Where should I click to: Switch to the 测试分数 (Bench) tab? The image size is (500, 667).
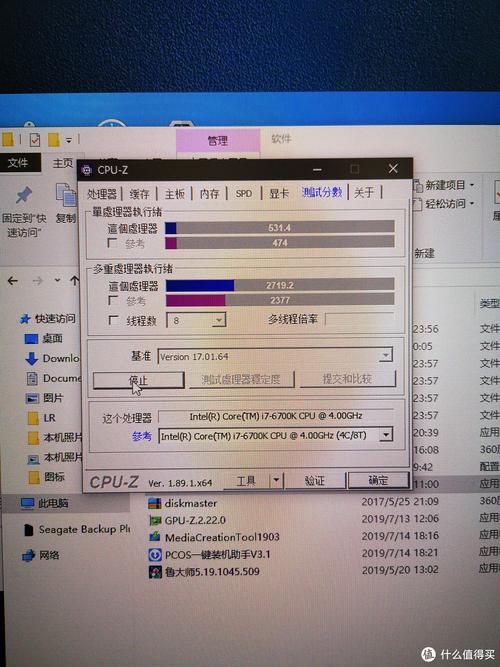click(322, 192)
